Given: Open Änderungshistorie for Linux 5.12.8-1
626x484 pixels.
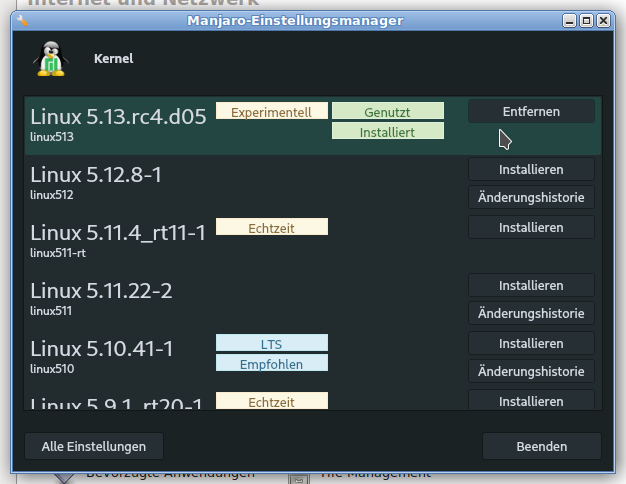Looking at the screenshot, I should 531,197.
